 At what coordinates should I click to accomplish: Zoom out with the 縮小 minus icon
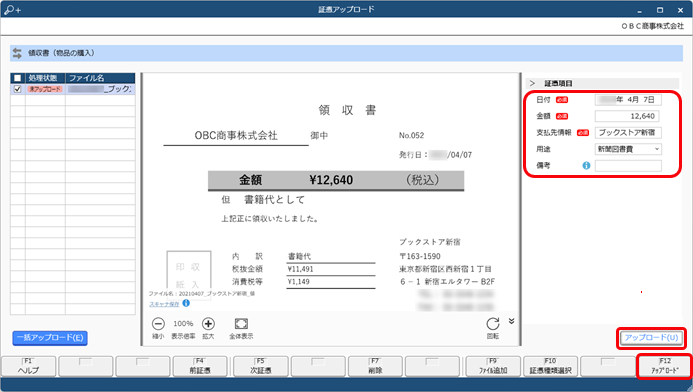click(158, 324)
